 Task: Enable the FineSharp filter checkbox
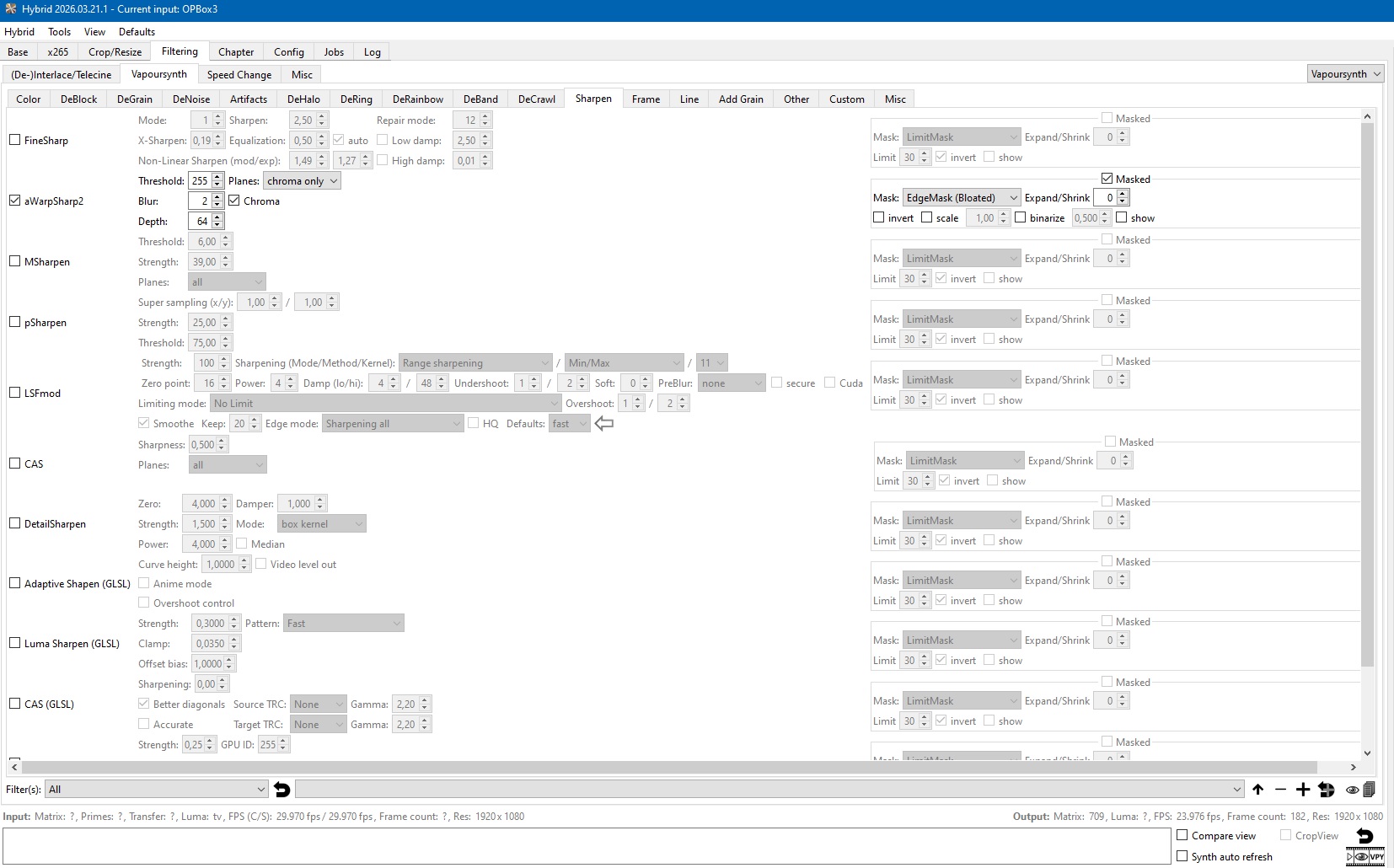coord(15,140)
